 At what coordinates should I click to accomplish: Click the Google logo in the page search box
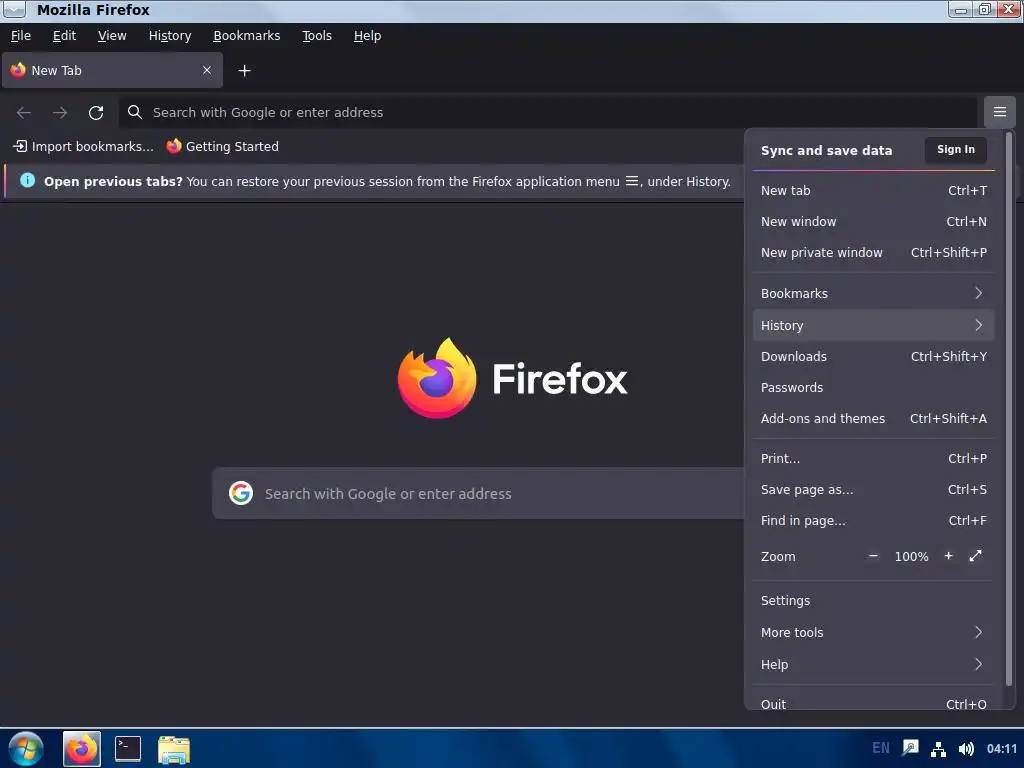[241, 493]
